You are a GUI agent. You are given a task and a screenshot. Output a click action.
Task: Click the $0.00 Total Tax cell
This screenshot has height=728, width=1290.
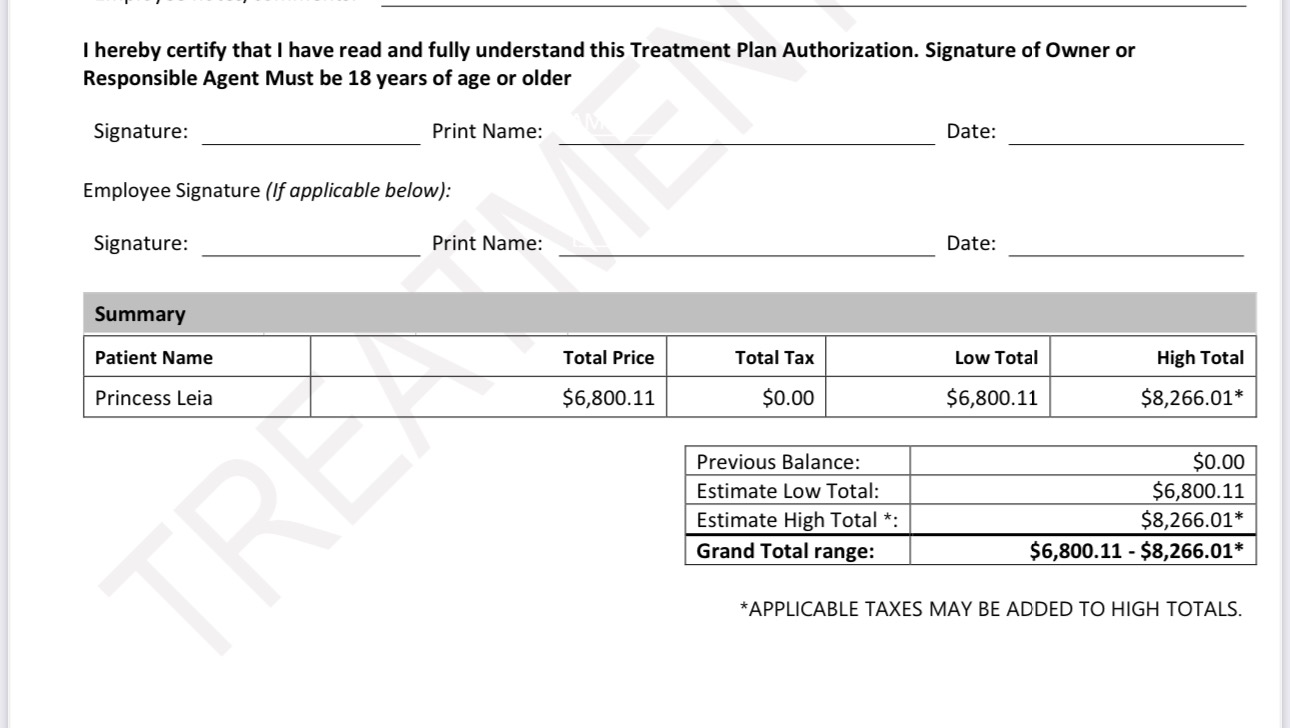(x=788, y=398)
